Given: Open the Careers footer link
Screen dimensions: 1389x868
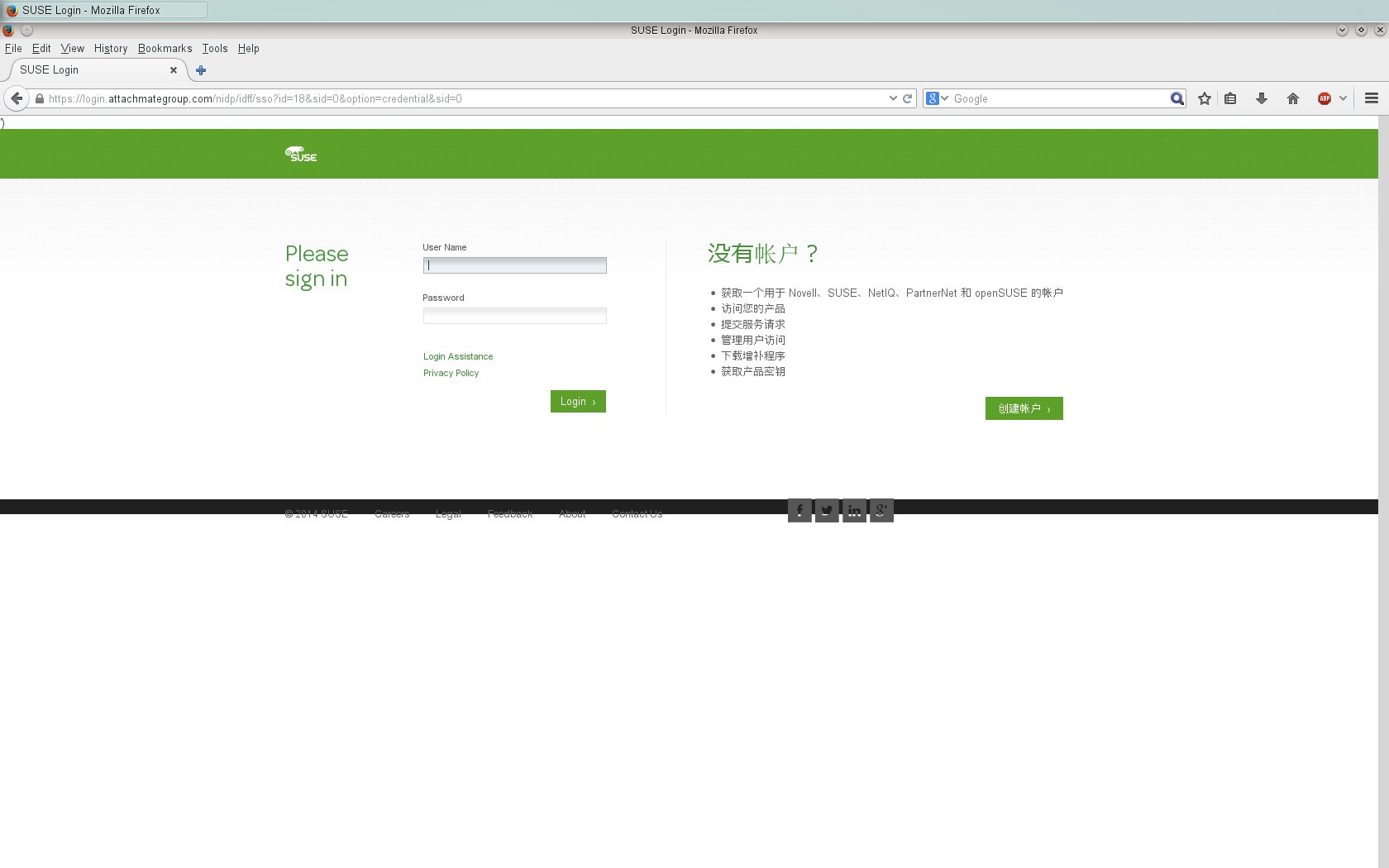Looking at the screenshot, I should point(392,514).
